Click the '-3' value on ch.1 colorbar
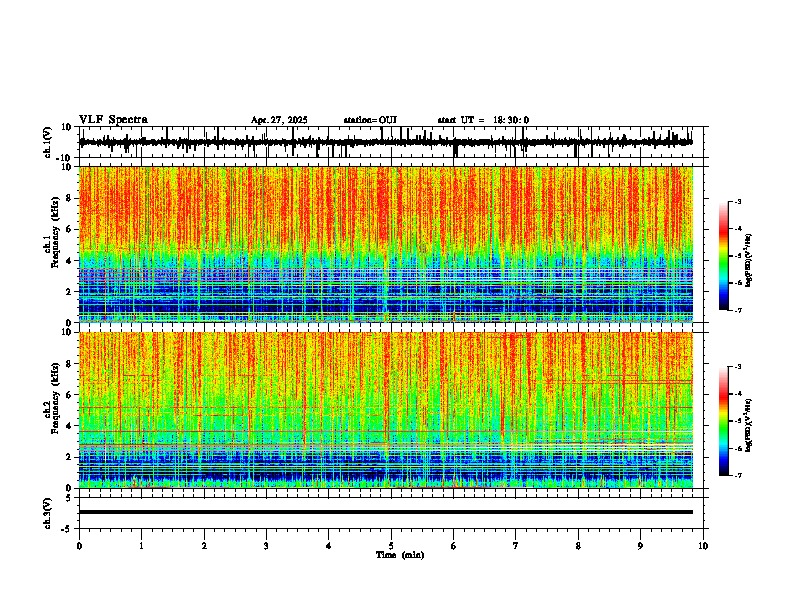The width and height of the screenshot is (792, 612). tap(737, 202)
